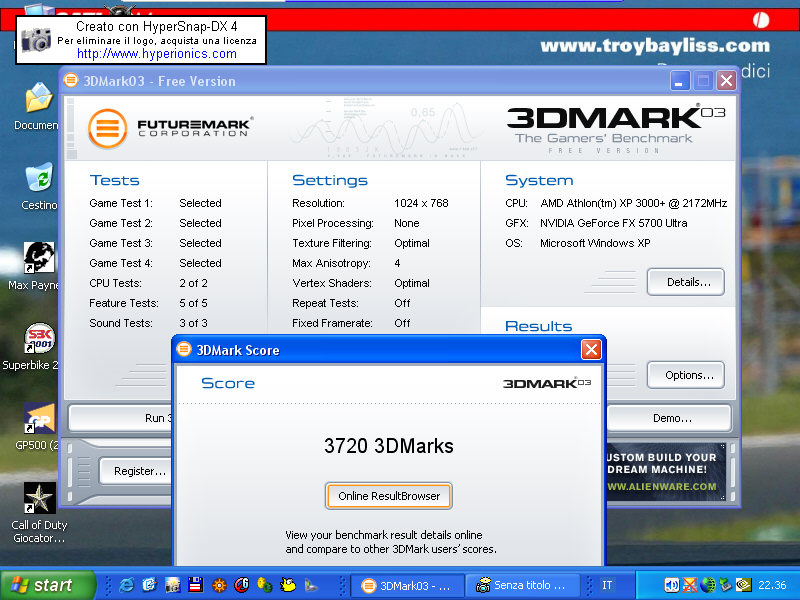Click the floppy disk quick launch icon

[196, 585]
